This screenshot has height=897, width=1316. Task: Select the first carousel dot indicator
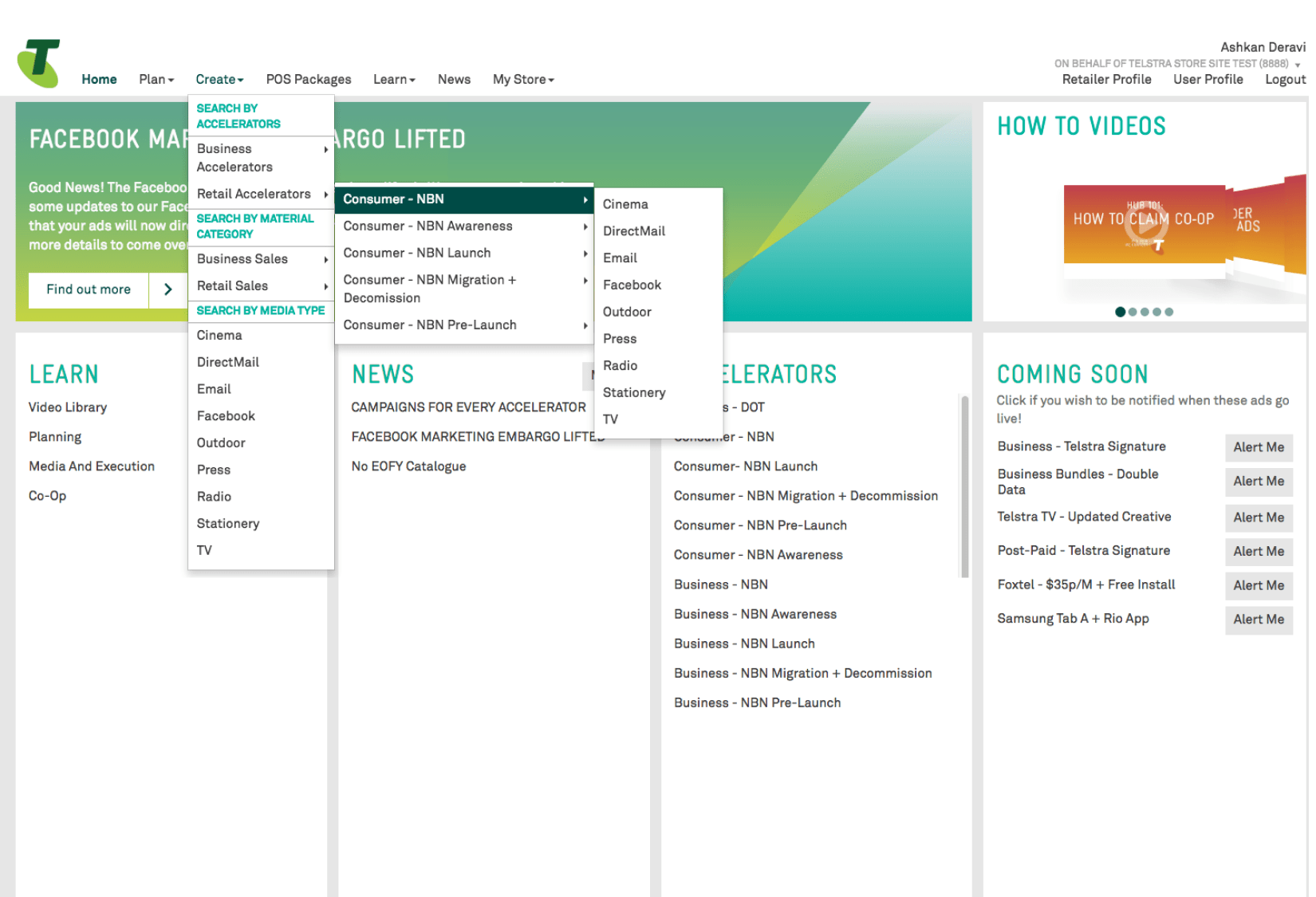point(1120,312)
